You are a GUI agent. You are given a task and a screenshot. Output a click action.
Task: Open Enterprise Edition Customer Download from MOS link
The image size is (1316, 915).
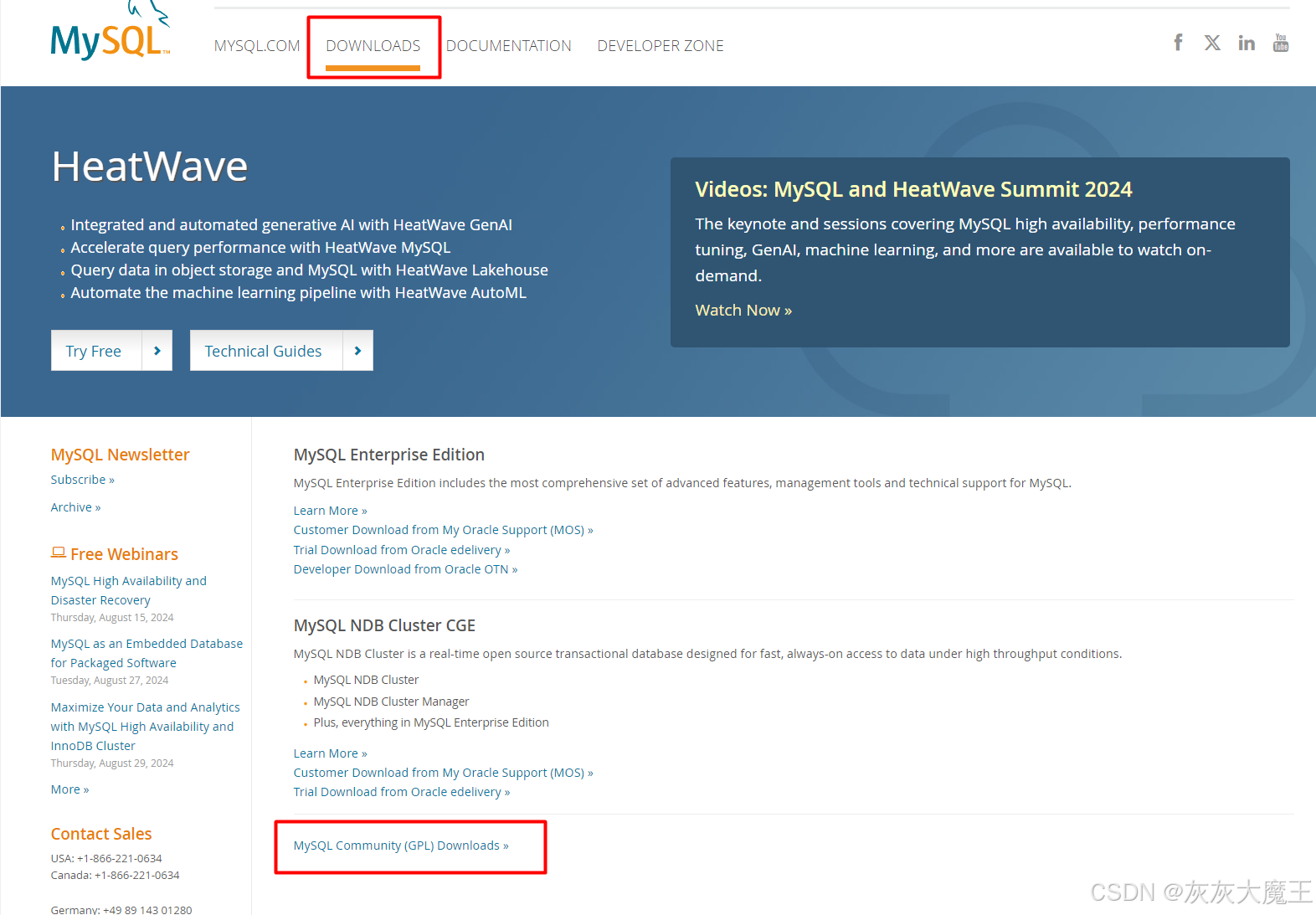click(x=443, y=530)
